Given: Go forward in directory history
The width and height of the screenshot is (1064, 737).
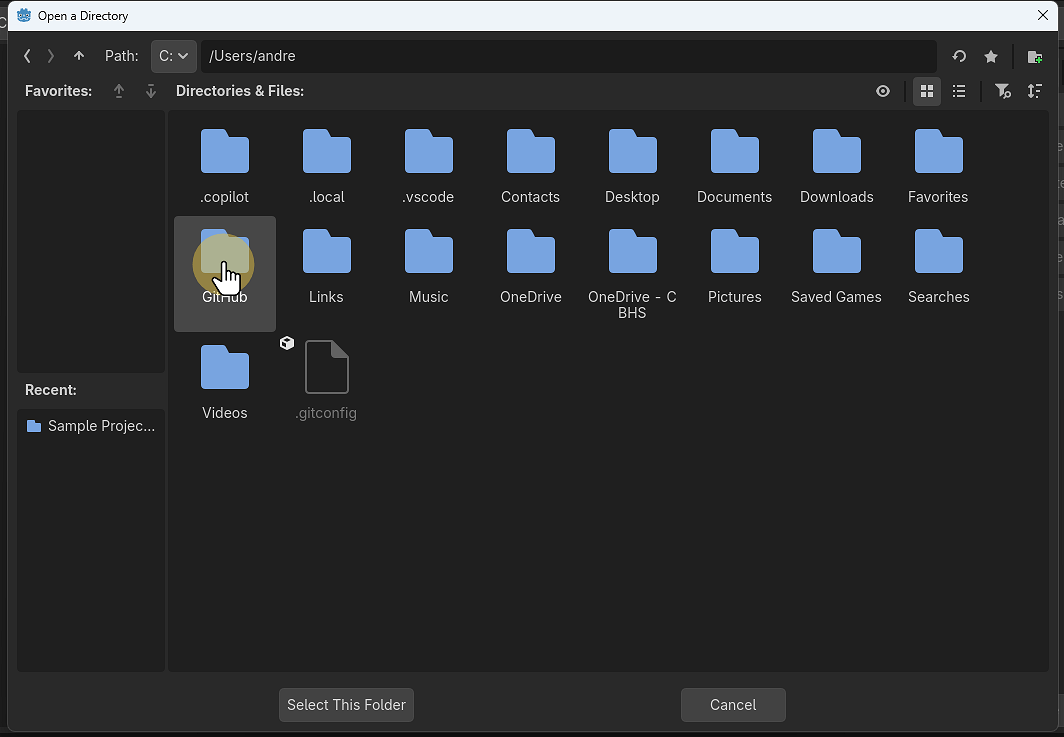Looking at the screenshot, I should tap(50, 56).
